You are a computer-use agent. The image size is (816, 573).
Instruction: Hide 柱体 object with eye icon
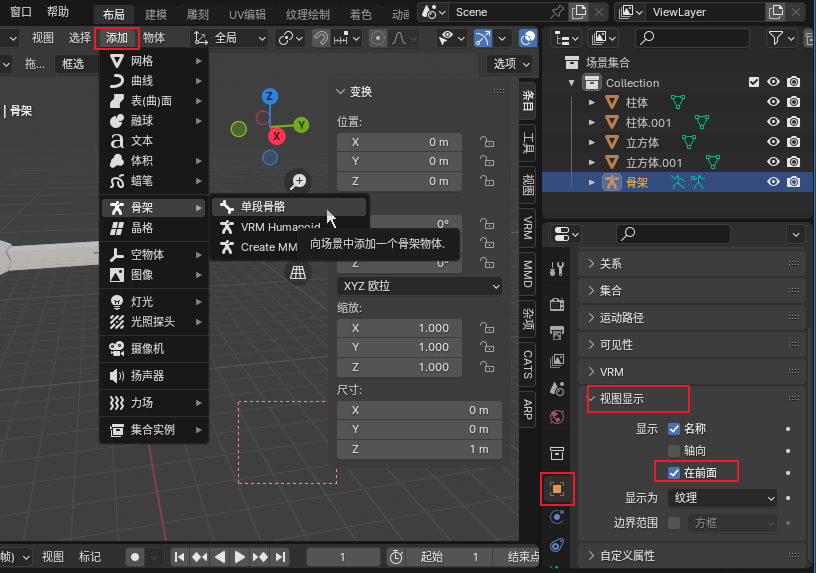click(x=773, y=102)
